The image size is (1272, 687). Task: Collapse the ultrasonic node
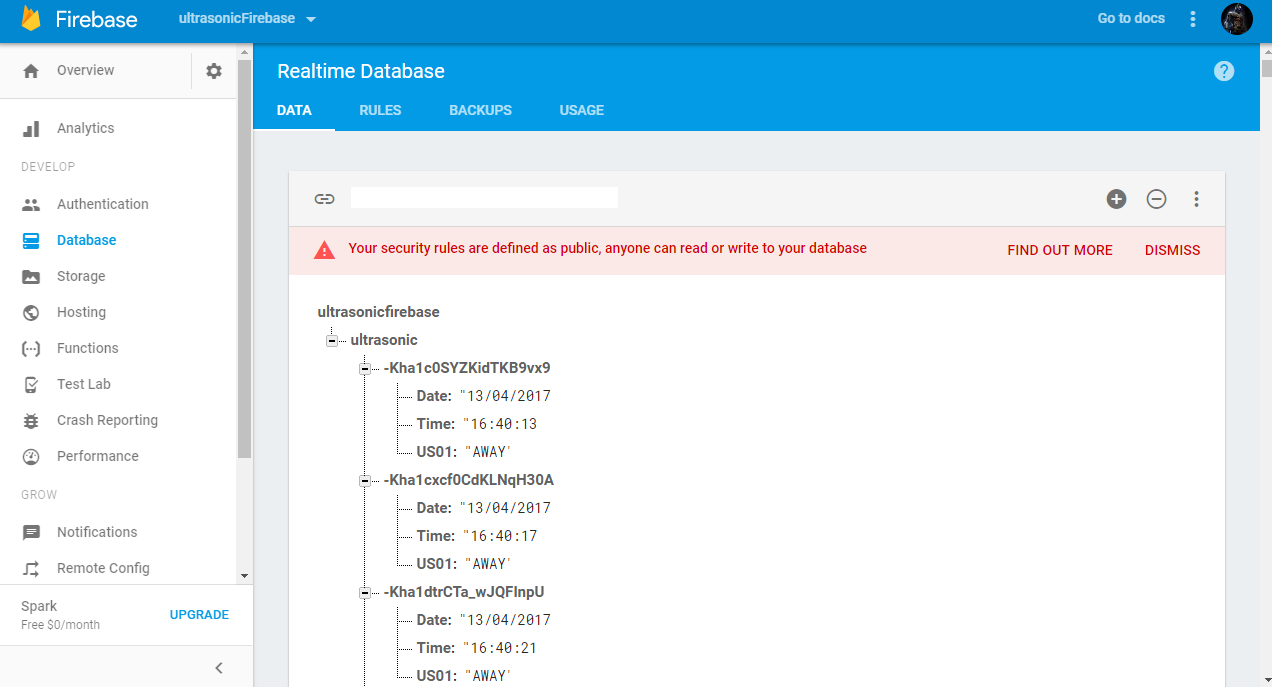(x=331, y=341)
